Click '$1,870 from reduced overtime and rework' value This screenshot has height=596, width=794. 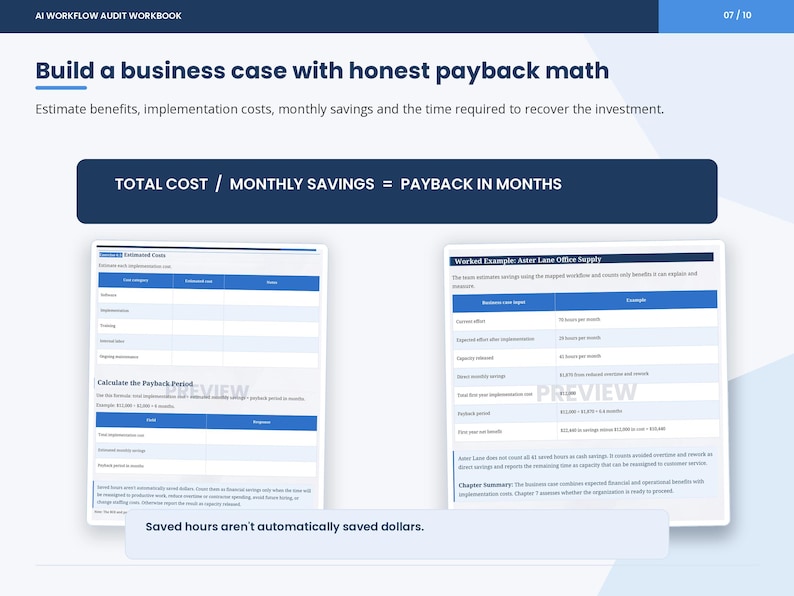tap(604, 374)
